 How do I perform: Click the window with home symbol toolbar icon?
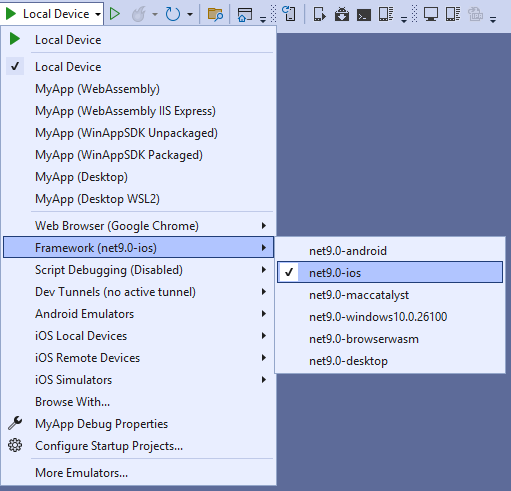pyautogui.click(x=245, y=15)
